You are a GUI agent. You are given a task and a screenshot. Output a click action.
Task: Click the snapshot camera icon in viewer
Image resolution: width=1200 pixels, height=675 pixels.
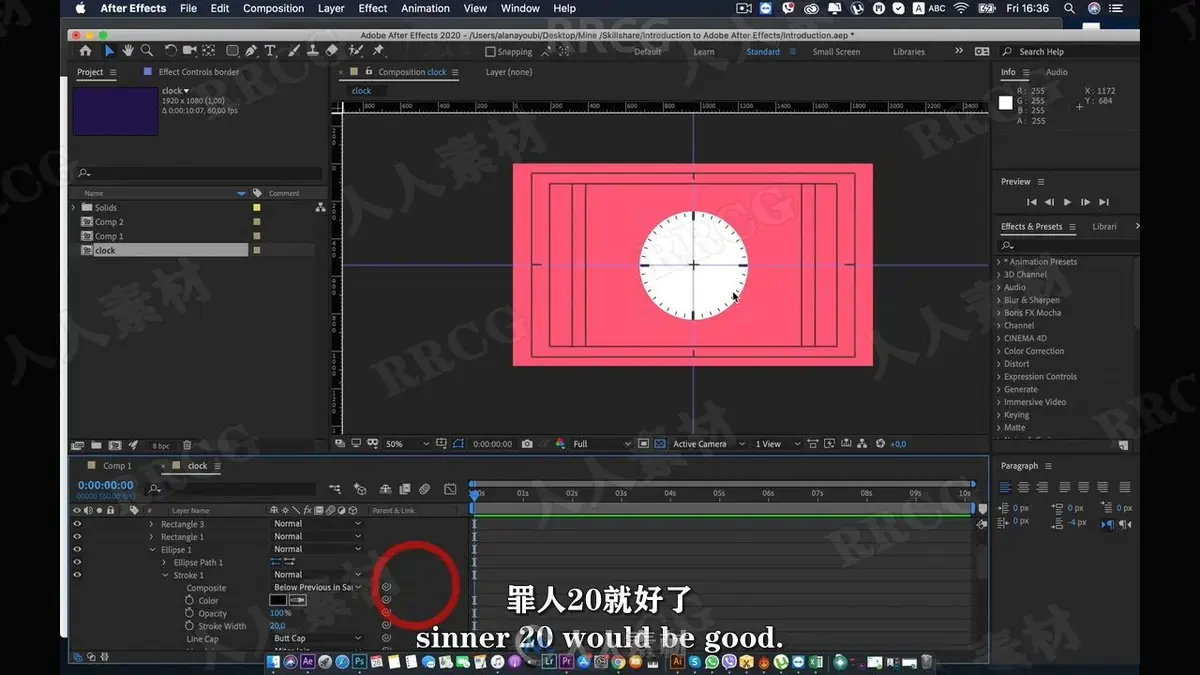pos(527,444)
